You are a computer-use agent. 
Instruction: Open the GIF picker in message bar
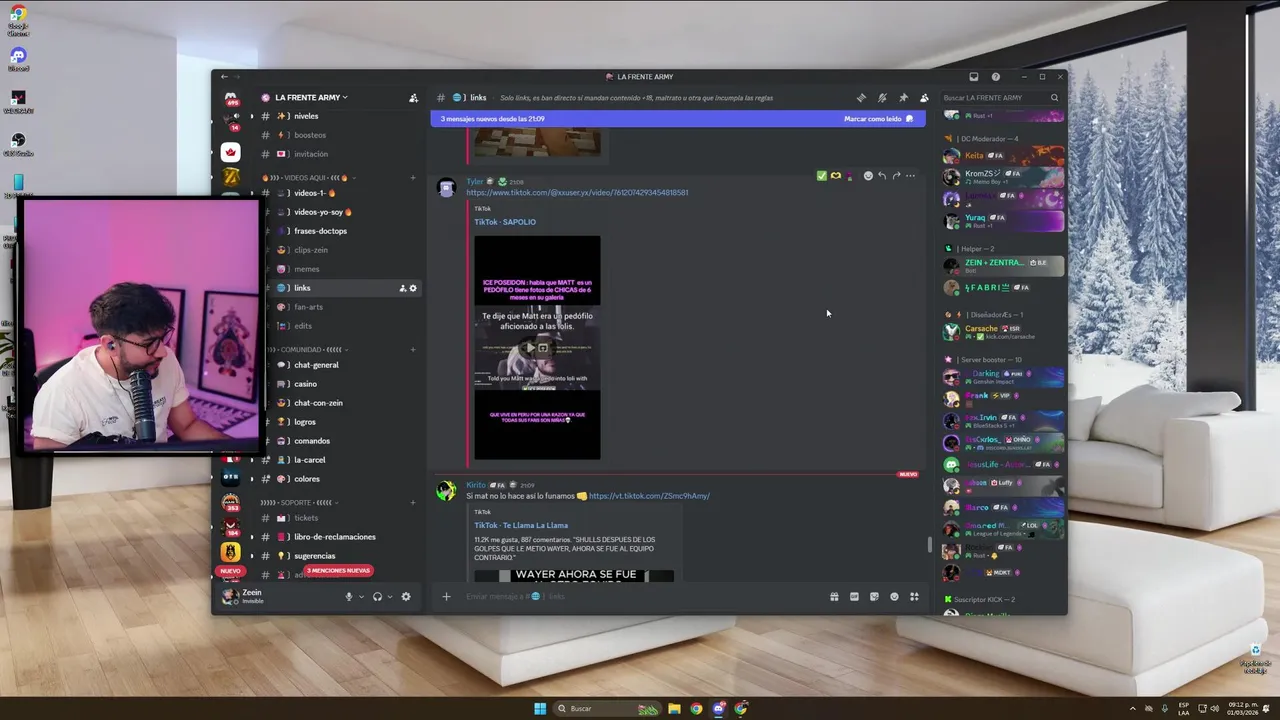pos(854,597)
